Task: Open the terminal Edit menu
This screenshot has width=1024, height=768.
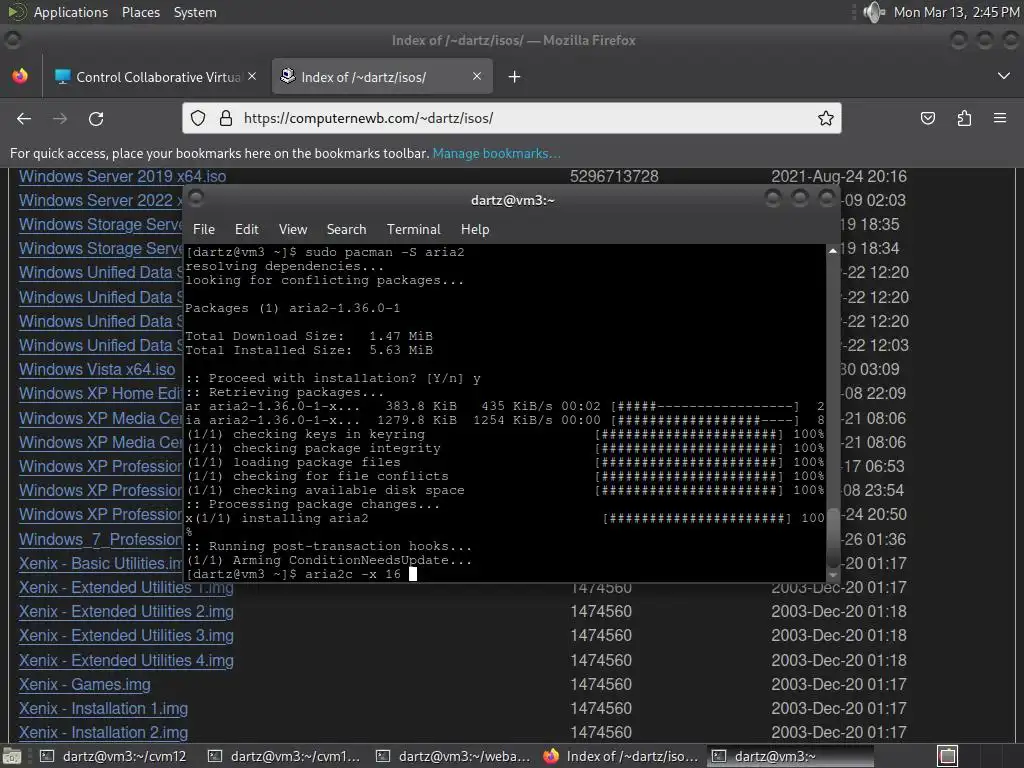Action: (246, 229)
